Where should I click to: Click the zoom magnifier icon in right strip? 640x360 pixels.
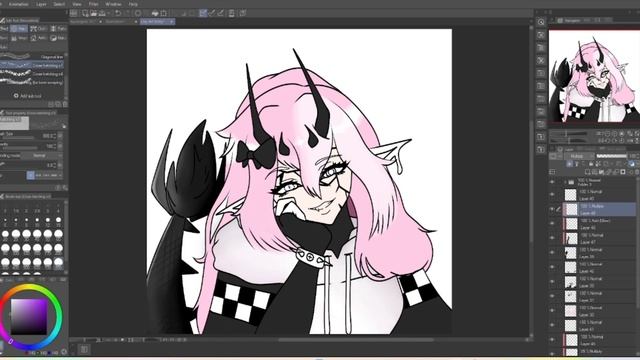point(541,22)
